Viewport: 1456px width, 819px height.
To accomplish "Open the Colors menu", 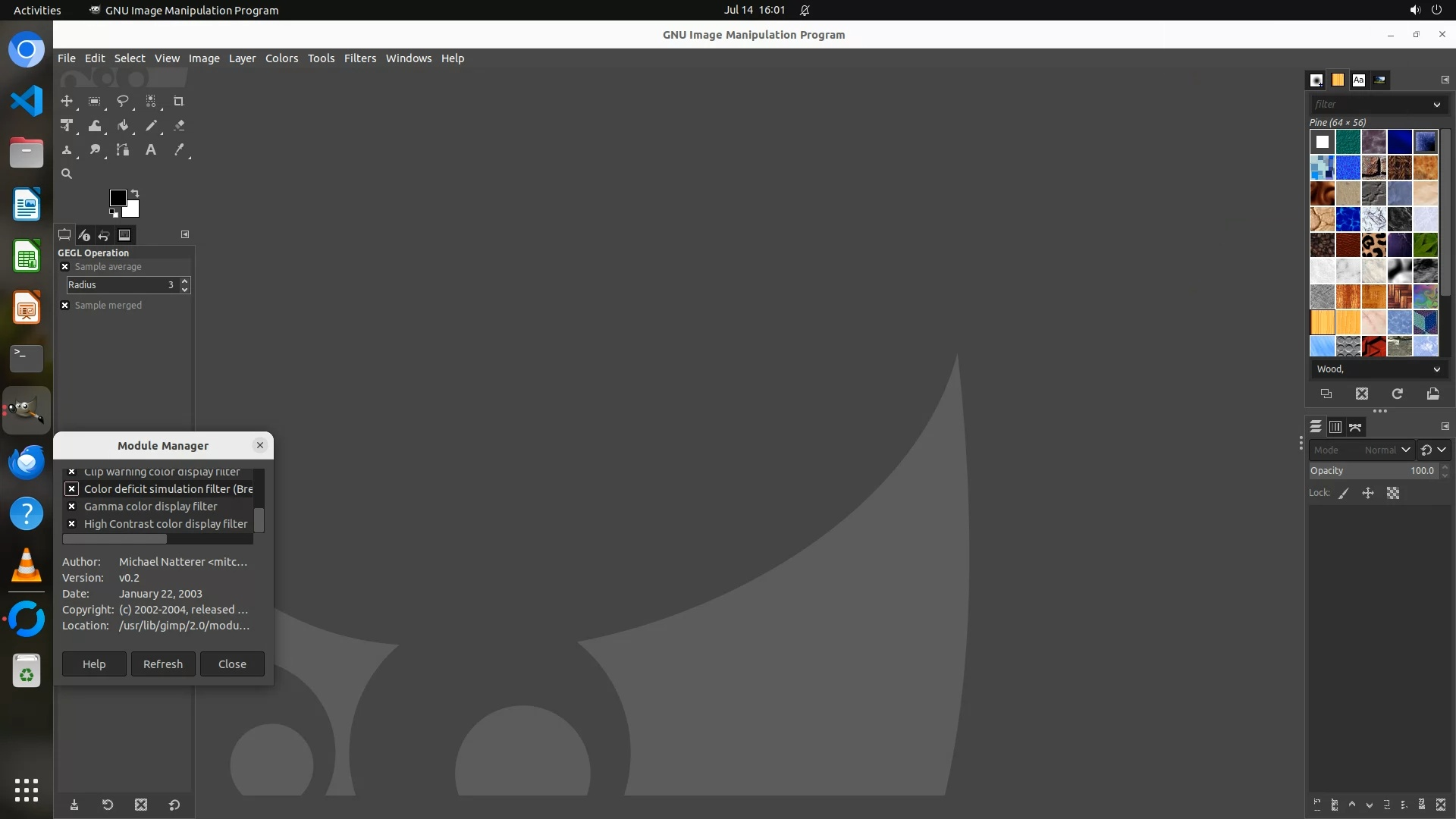I will [281, 58].
